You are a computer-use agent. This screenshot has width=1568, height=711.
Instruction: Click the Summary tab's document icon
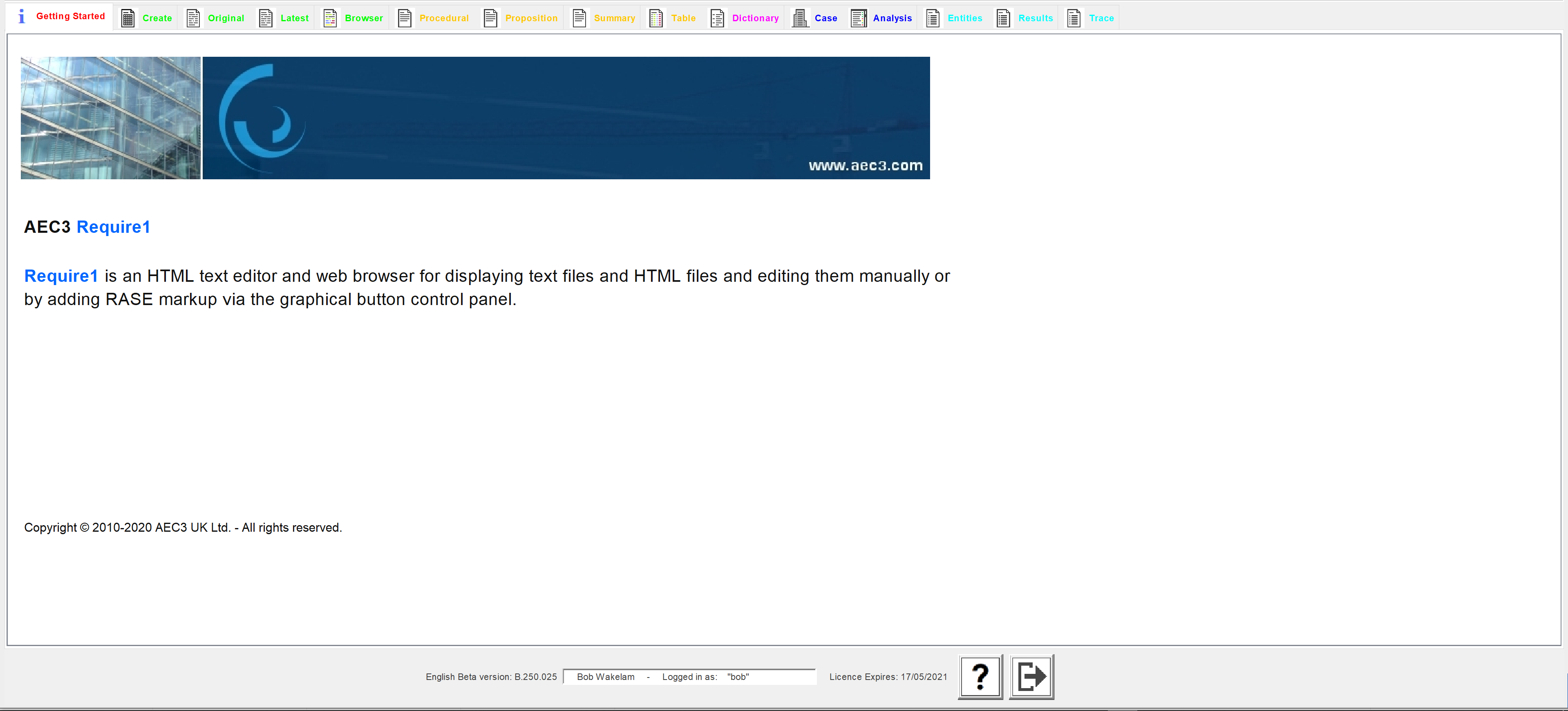(x=579, y=18)
